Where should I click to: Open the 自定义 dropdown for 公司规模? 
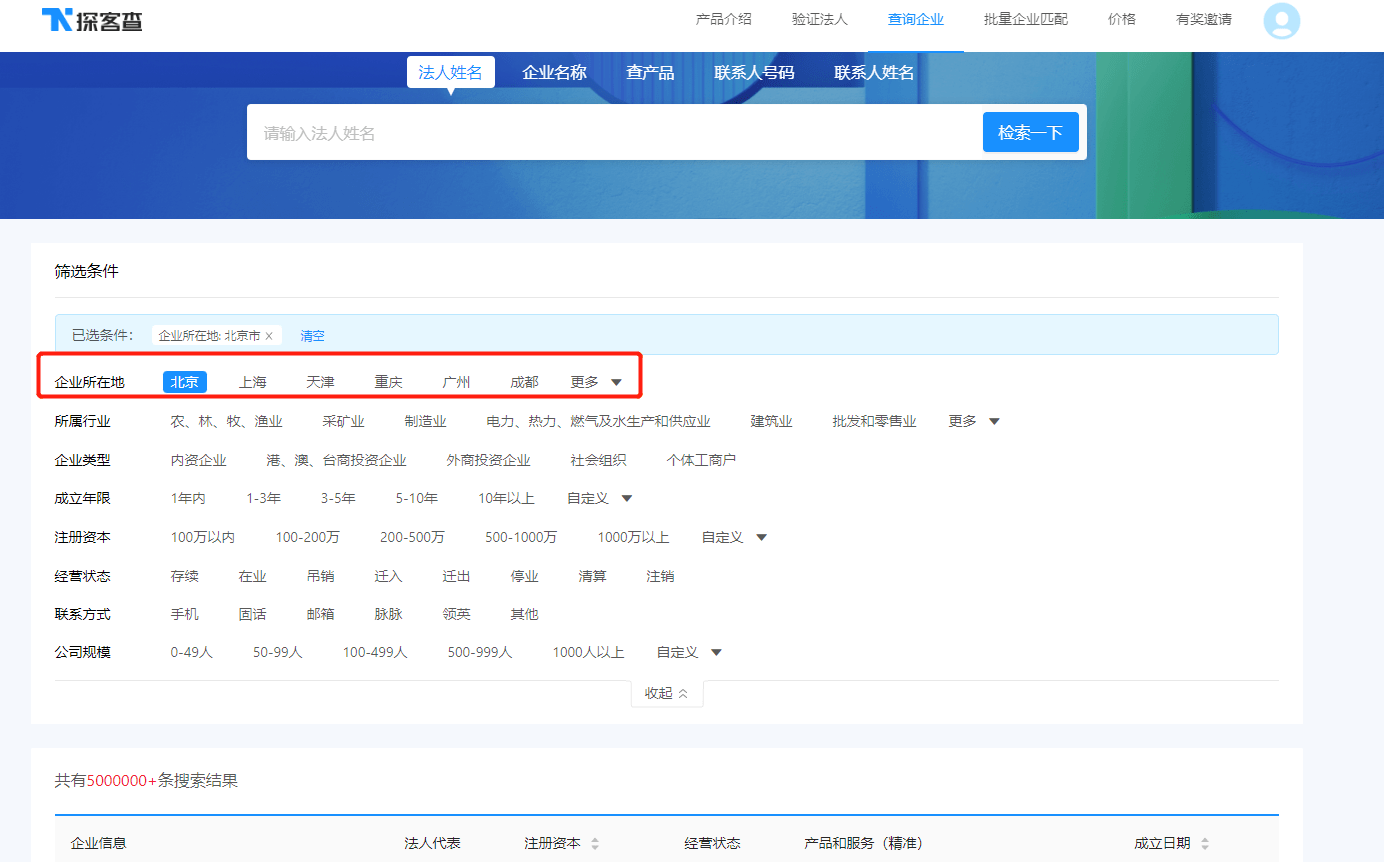(x=680, y=651)
